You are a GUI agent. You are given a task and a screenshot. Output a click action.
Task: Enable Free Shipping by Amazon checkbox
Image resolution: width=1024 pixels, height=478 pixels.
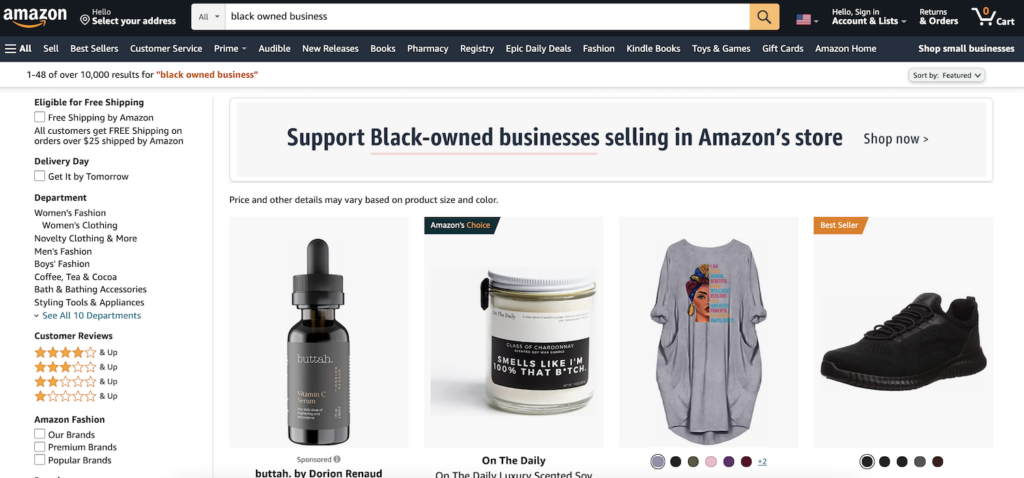click(x=40, y=118)
